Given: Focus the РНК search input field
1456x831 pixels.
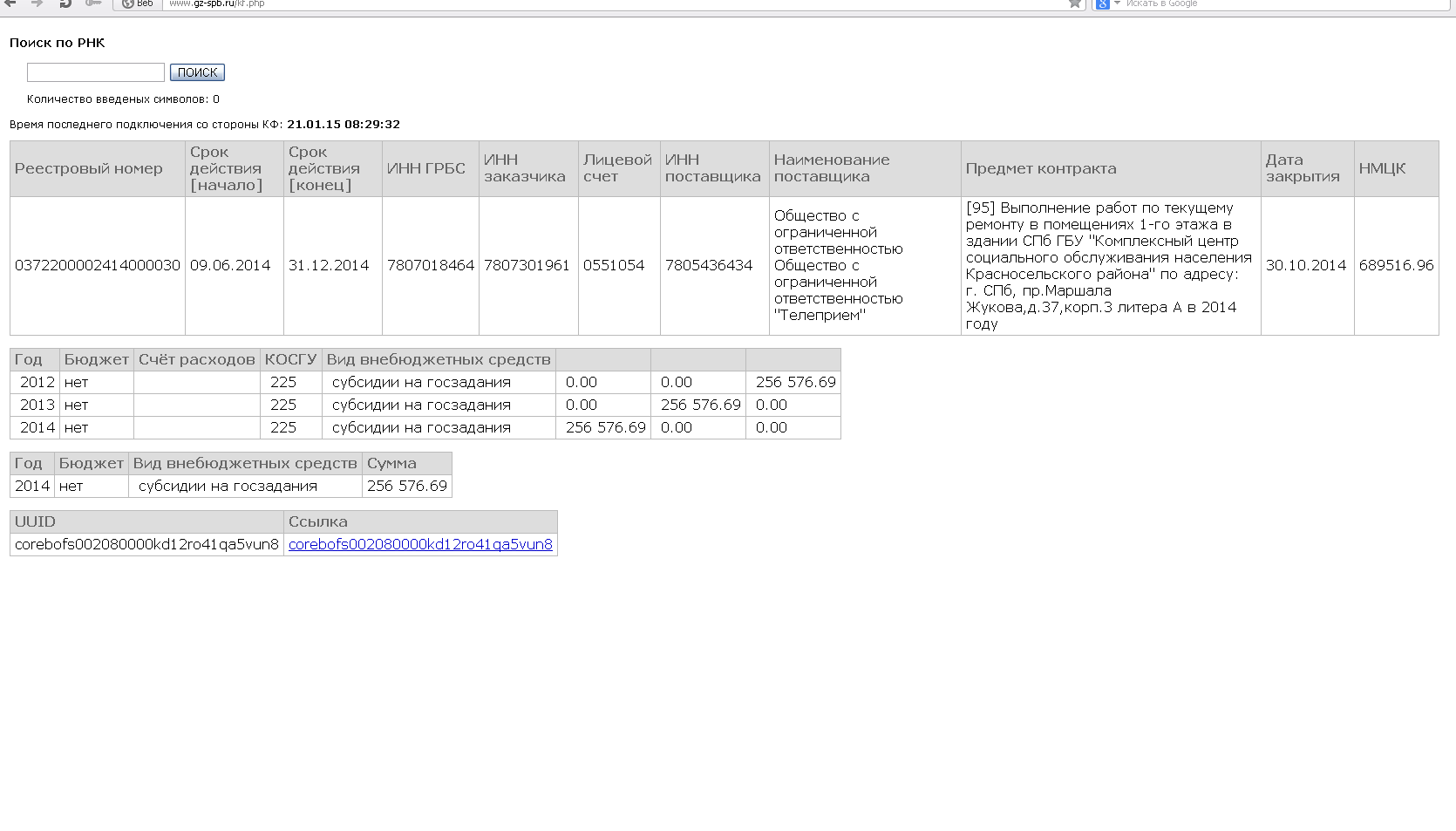Looking at the screenshot, I should (x=96, y=72).
